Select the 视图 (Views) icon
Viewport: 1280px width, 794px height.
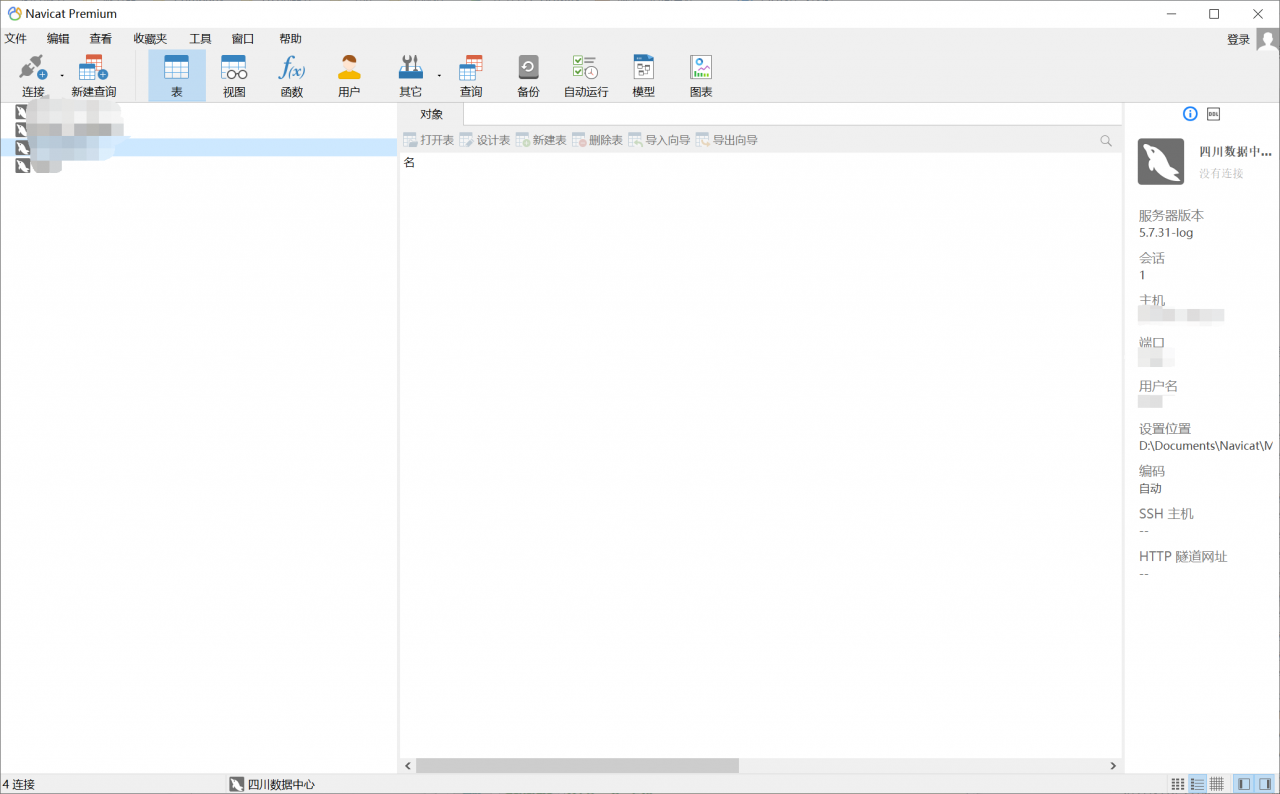point(233,74)
